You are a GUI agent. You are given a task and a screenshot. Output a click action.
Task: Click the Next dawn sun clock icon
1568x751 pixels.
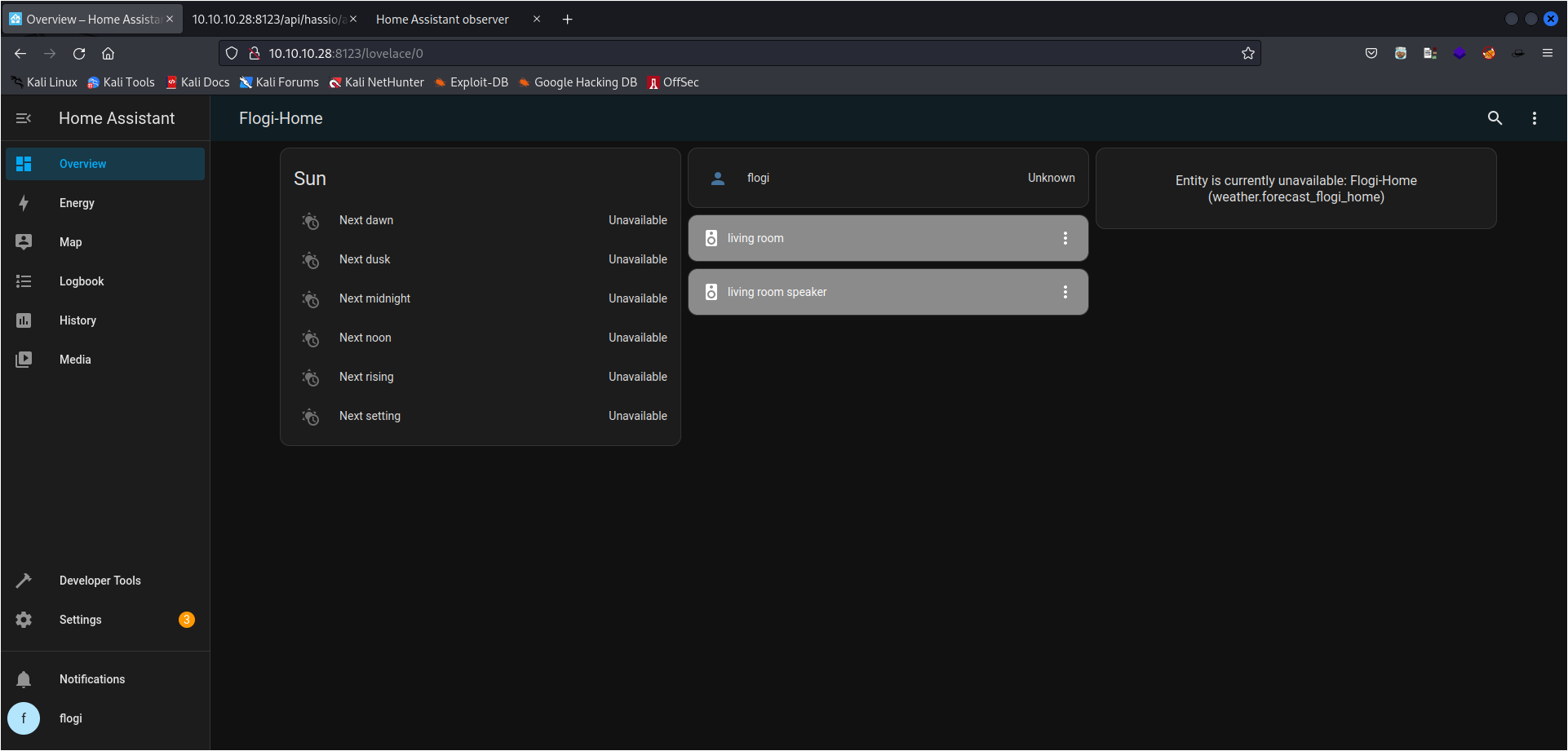pyautogui.click(x=311, y=221)
